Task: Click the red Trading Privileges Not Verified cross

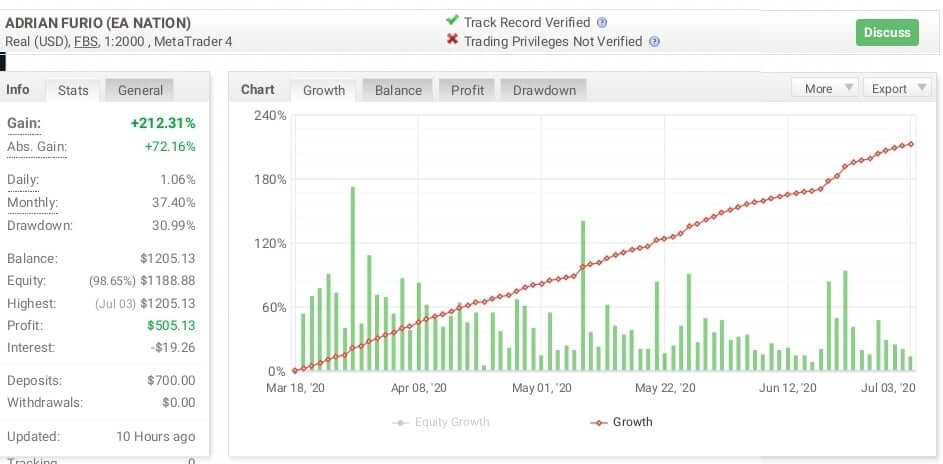Action: 452,41
